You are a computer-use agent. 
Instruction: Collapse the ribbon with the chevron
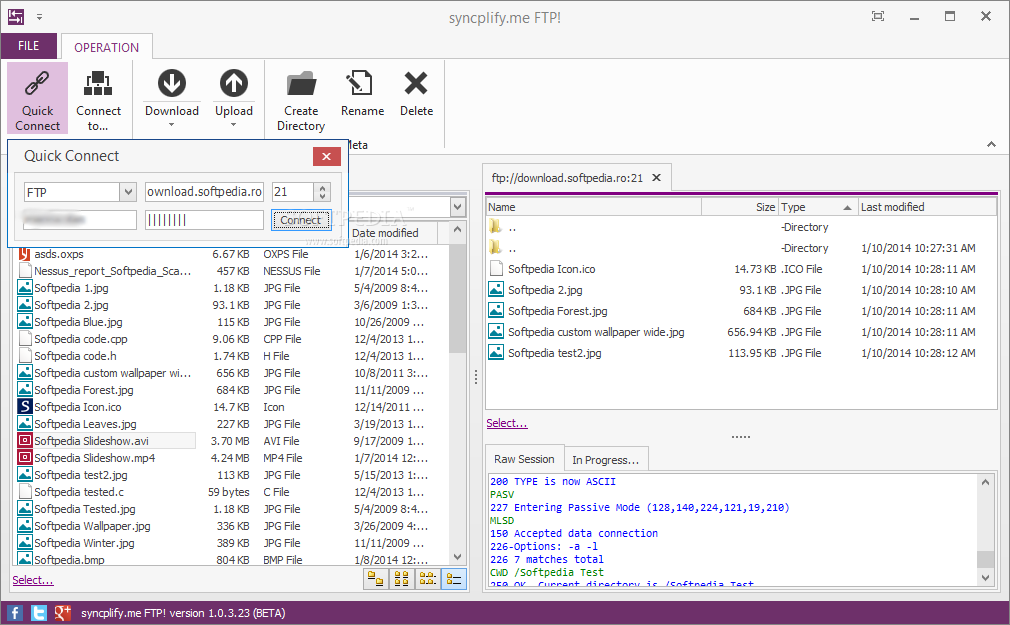click(991, 145)
